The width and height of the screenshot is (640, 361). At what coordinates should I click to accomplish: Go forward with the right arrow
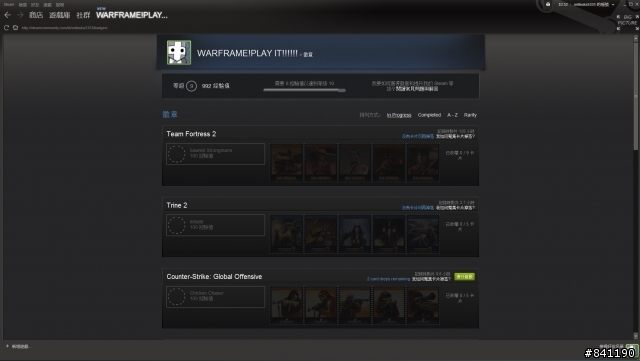coord(20,15)
